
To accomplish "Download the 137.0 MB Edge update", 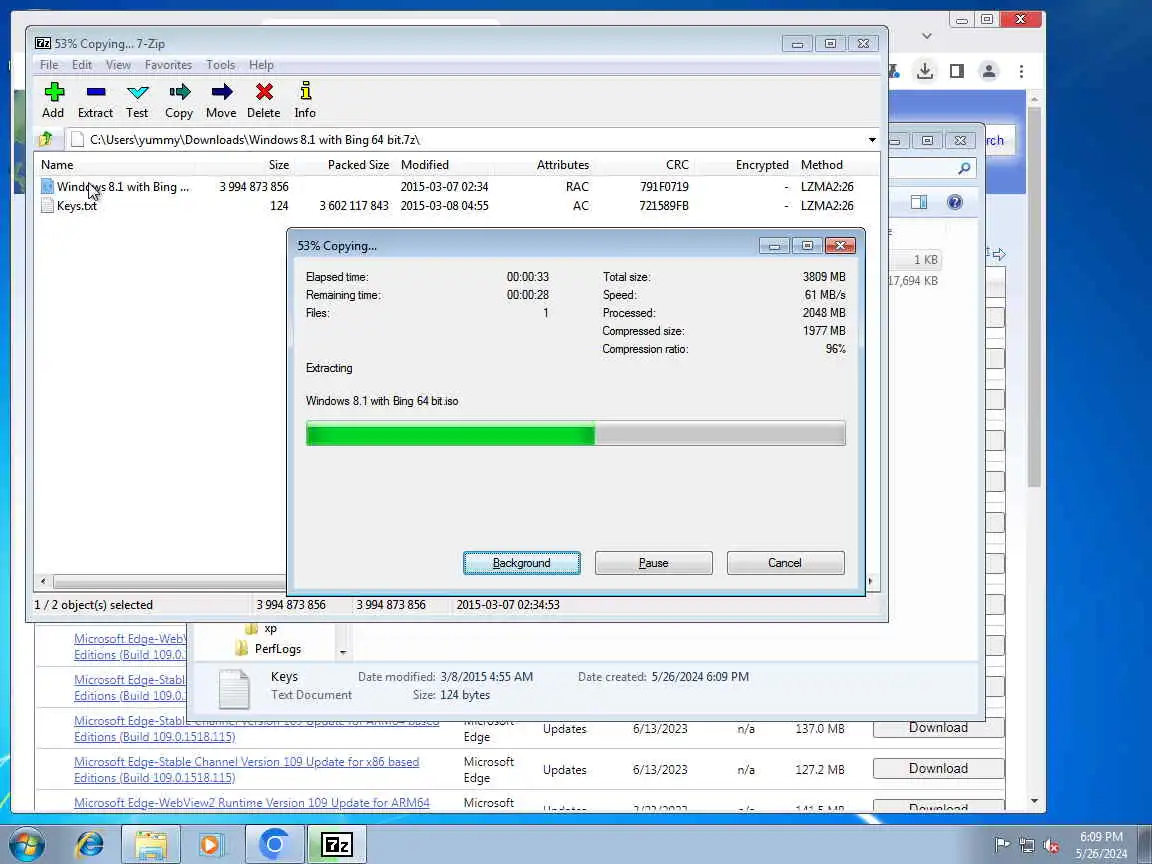I will tap(938, 728).
